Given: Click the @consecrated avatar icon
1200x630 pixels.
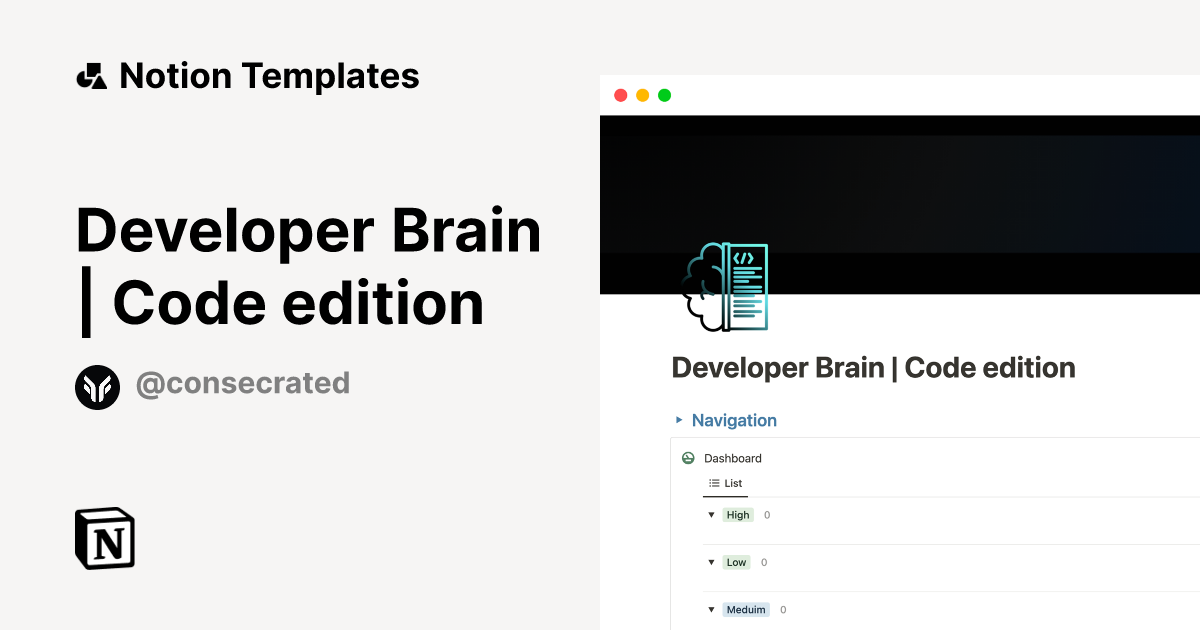Looking at the screenshot, I should pos(97,386).
